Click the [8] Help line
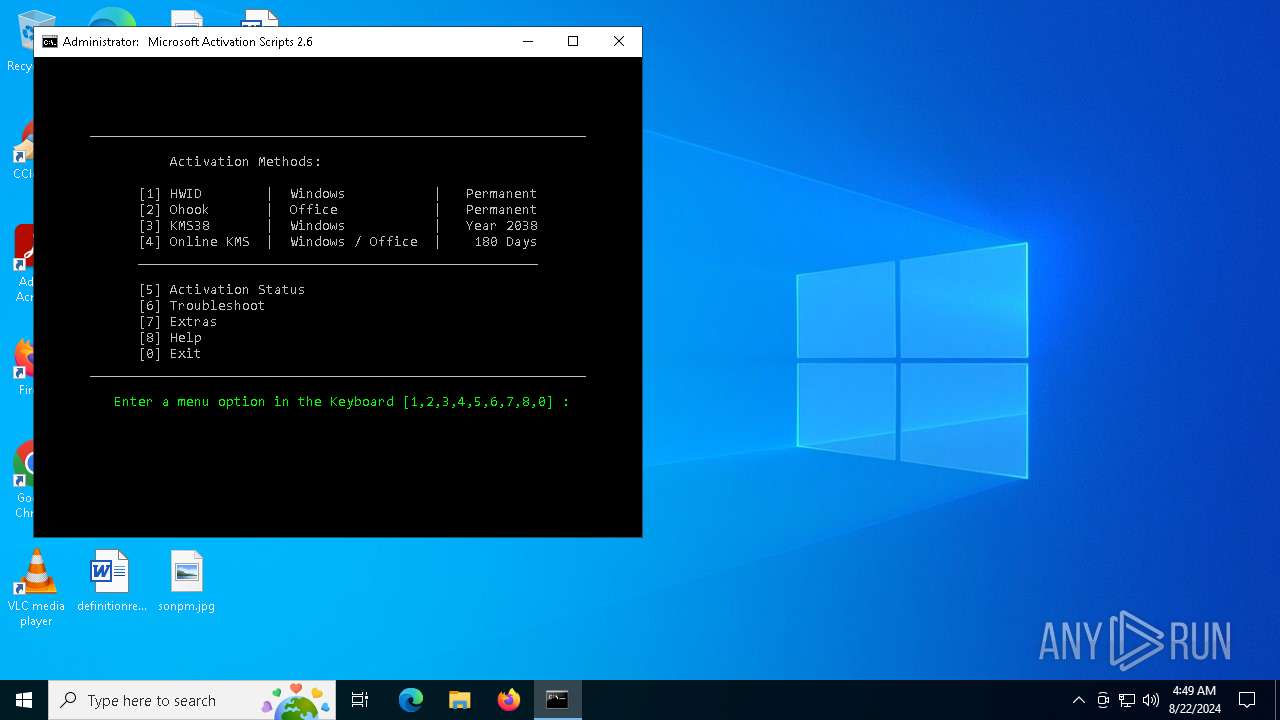1280x720 pixels. coord(170,338)
